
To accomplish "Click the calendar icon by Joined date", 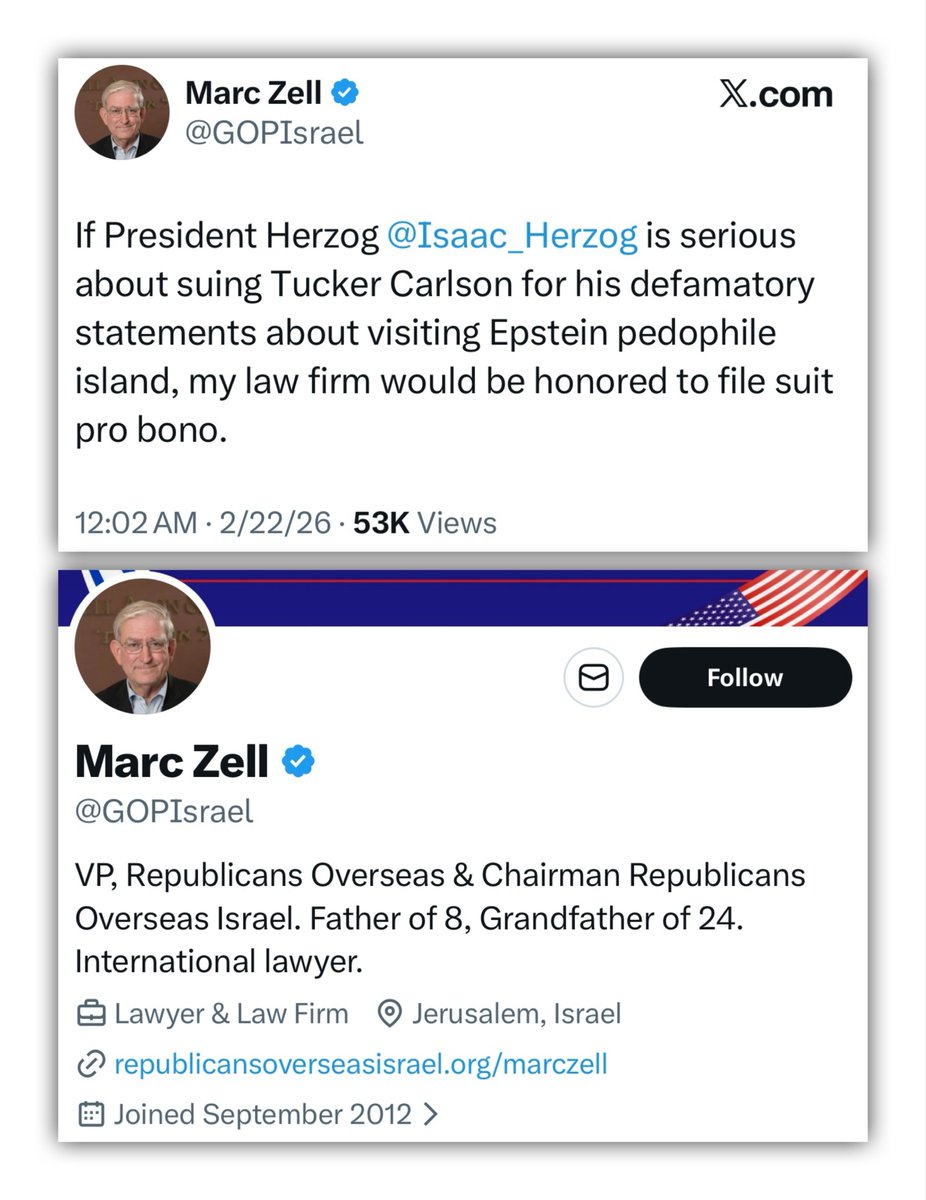I will pos(91,1114).
